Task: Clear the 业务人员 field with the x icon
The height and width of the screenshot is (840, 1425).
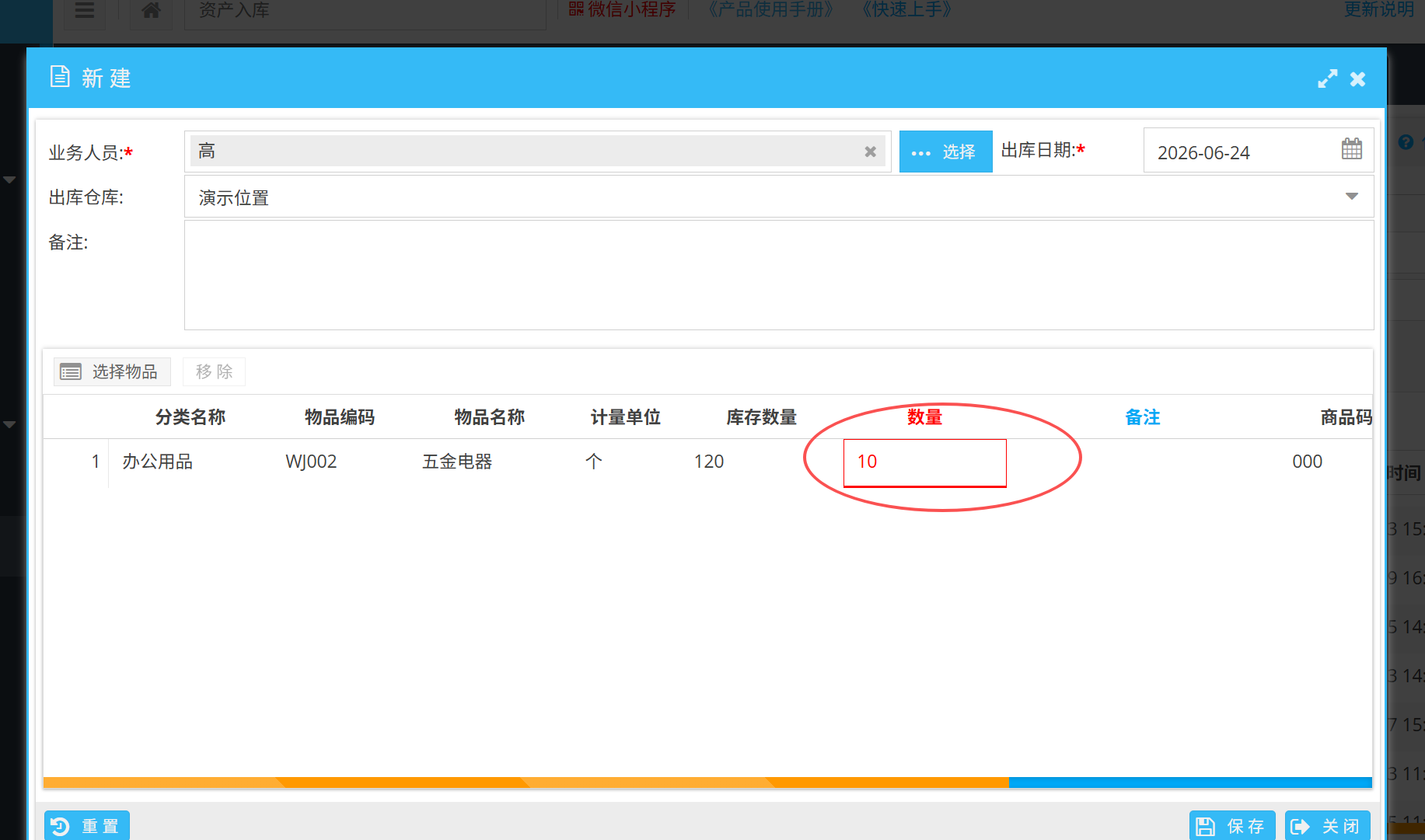Action: [870, 152]
